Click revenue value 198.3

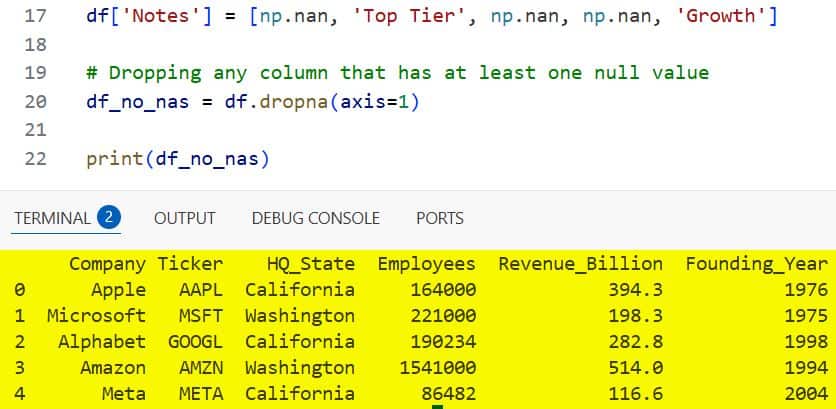(x=636, y=316)
